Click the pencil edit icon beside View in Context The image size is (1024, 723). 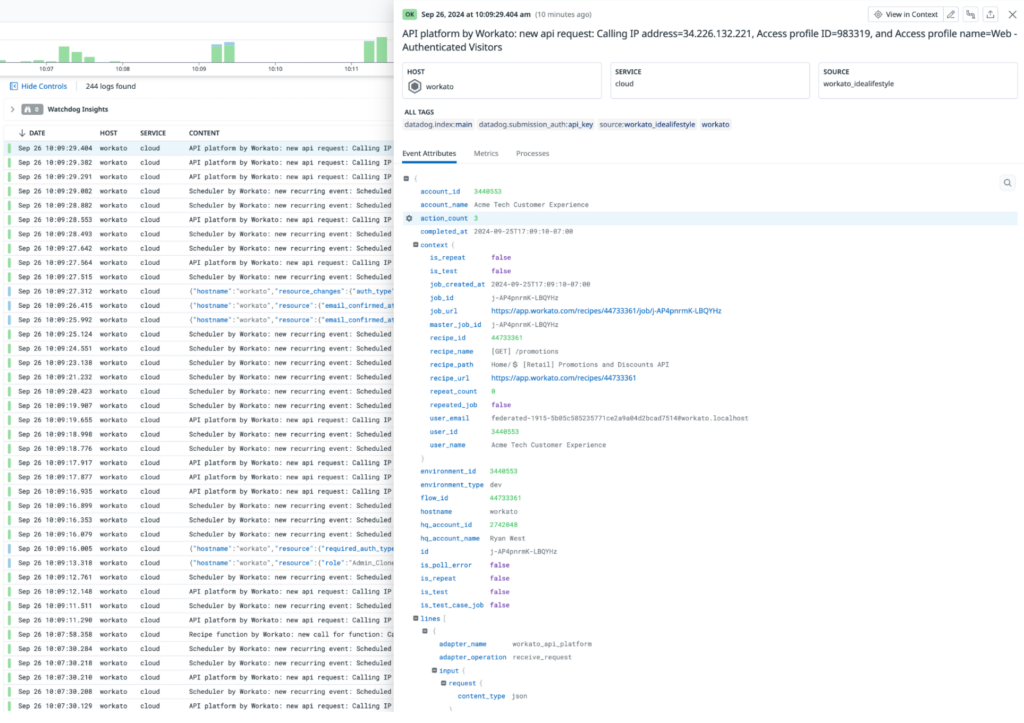pyautogui.click(x=951, y=14)
